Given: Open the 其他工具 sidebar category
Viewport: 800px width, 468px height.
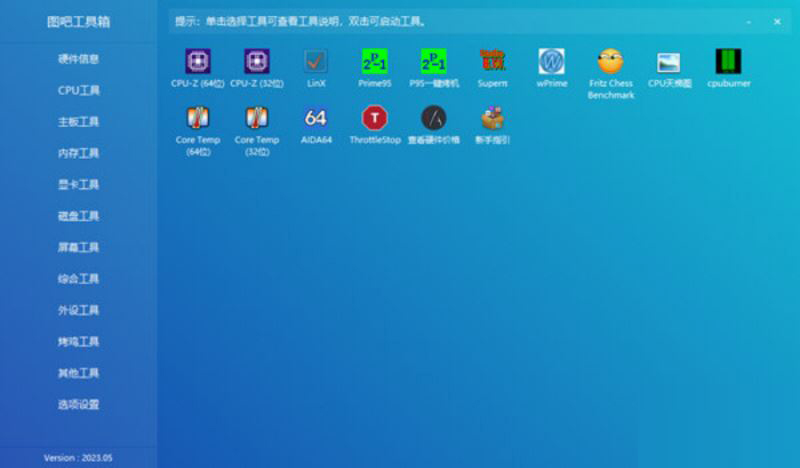Looking at the screenshot, I should pyautogui.click(x=79, y=373).
